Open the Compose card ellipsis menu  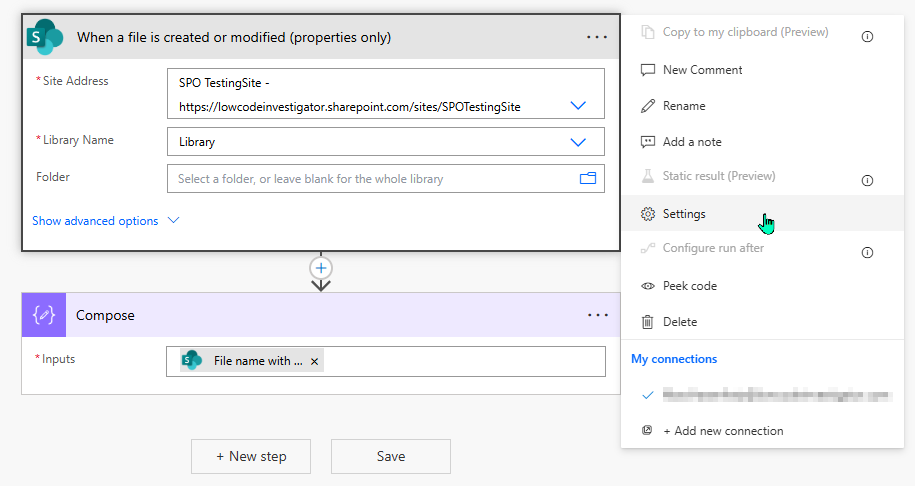[x=597, y=315]
